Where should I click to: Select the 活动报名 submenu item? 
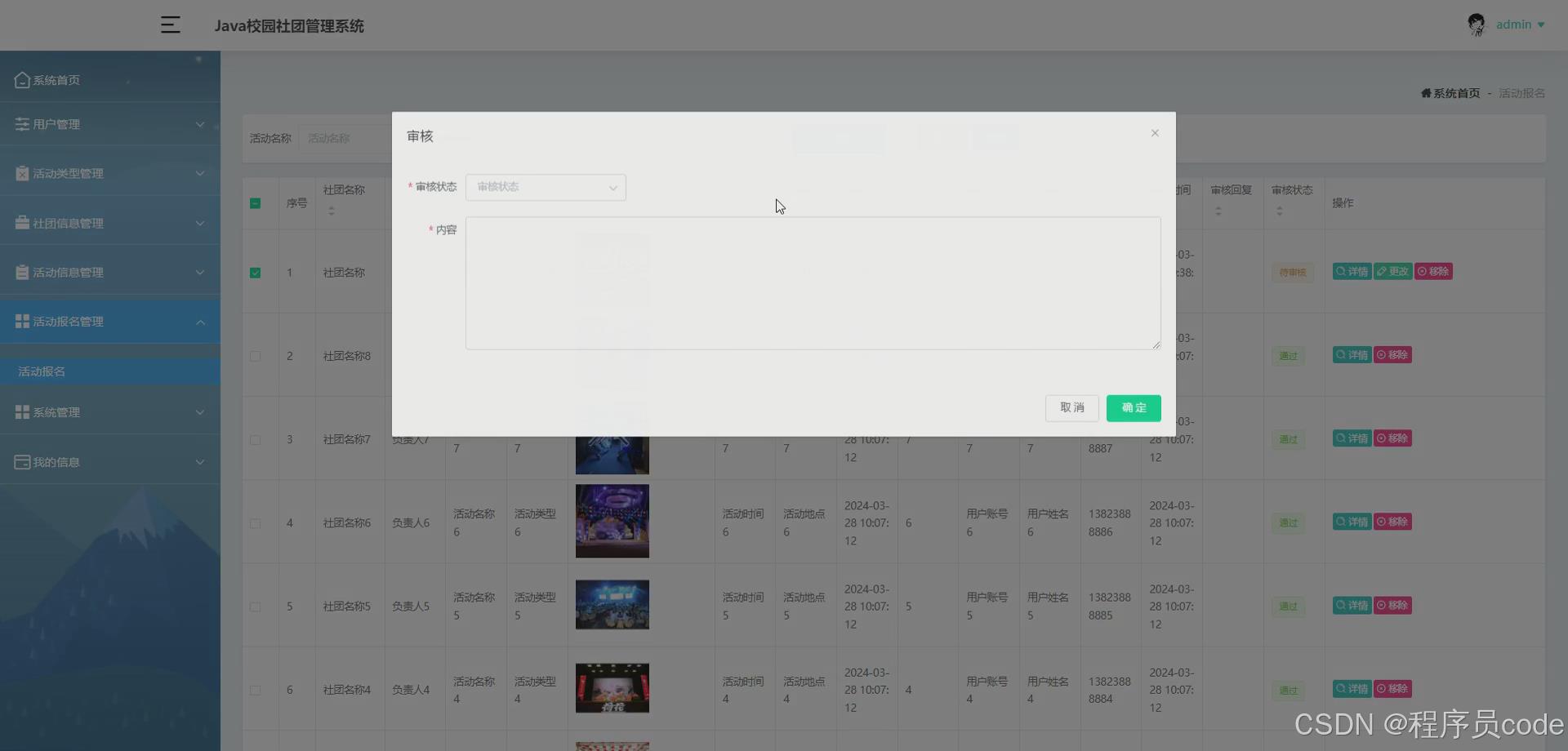[x=110, y=371]
